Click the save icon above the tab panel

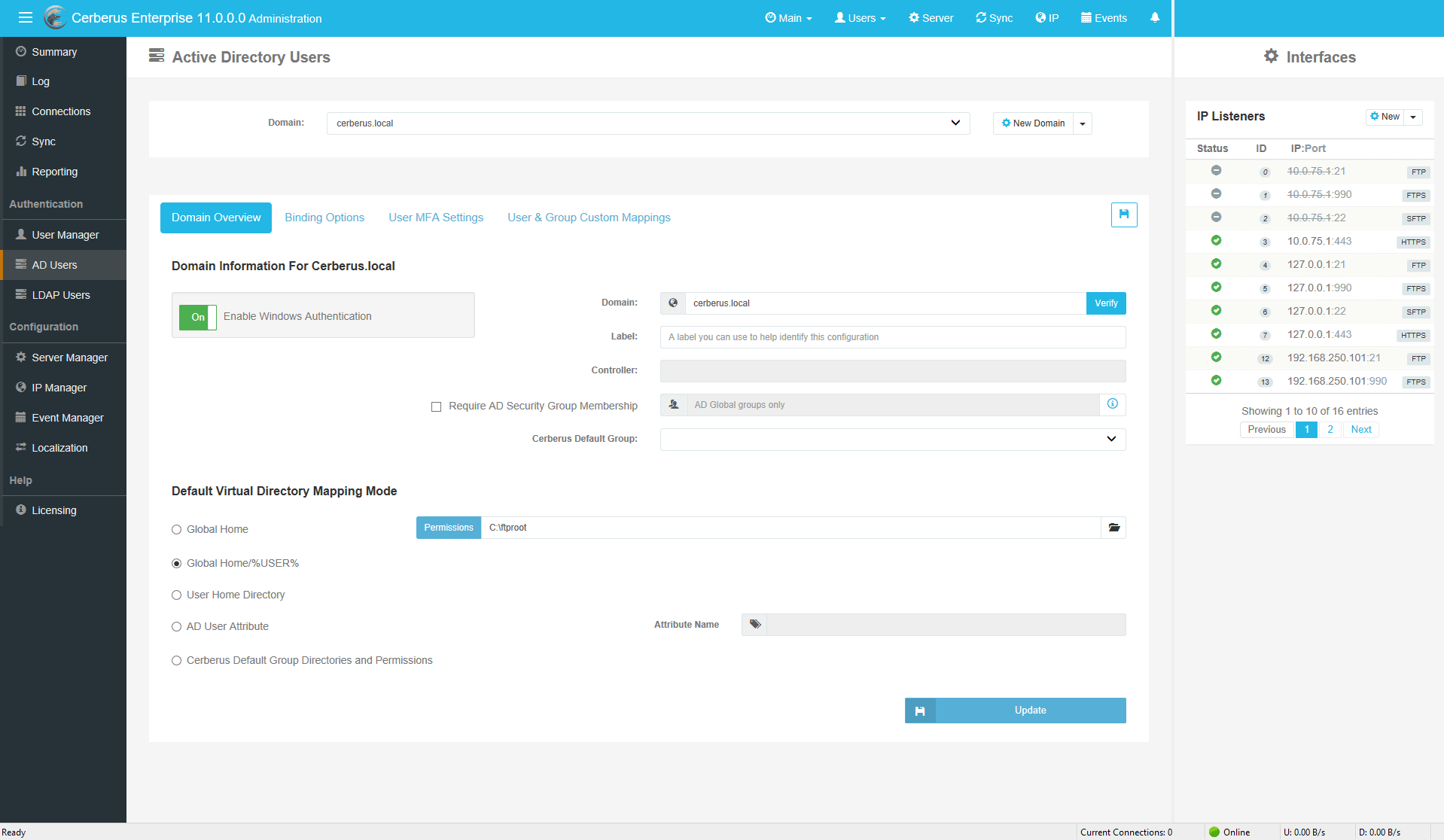[1124, 215]
